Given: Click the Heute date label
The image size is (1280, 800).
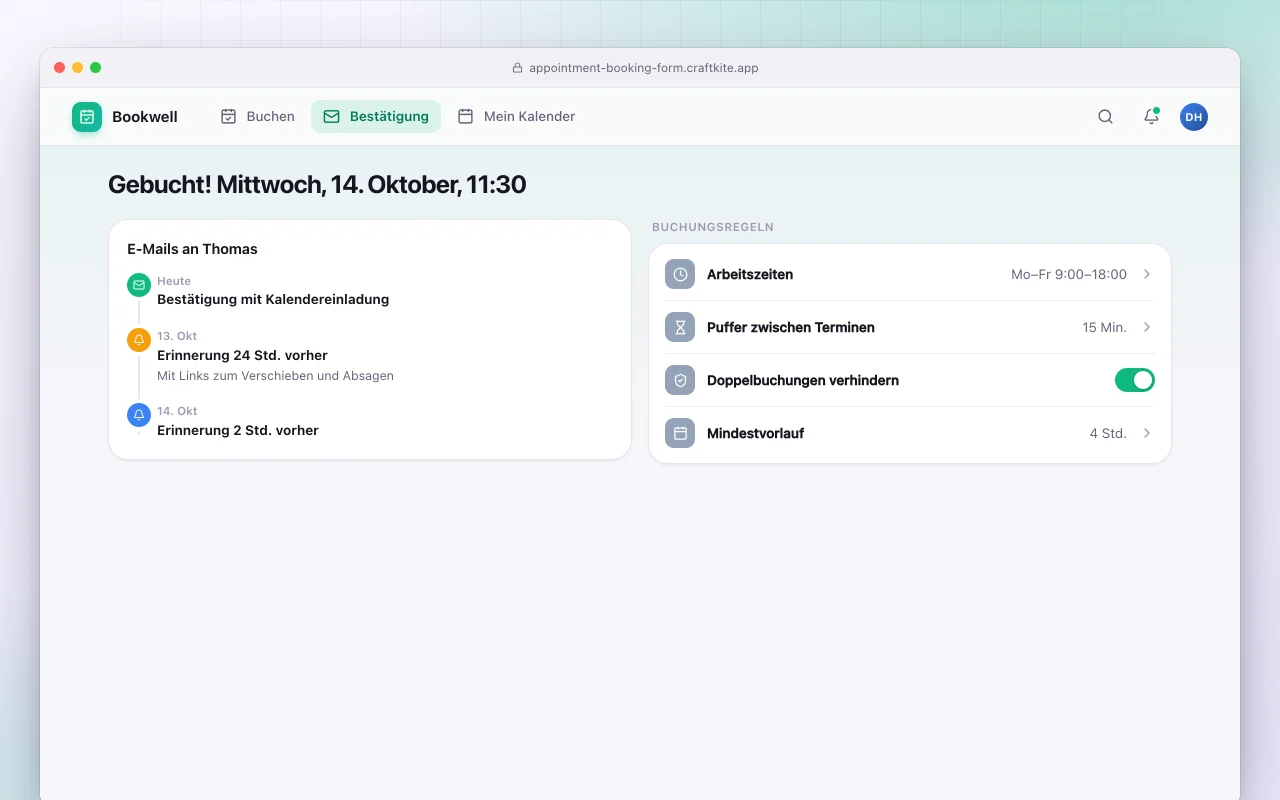Looking at the screenshot, I should (x=174, y=281).
